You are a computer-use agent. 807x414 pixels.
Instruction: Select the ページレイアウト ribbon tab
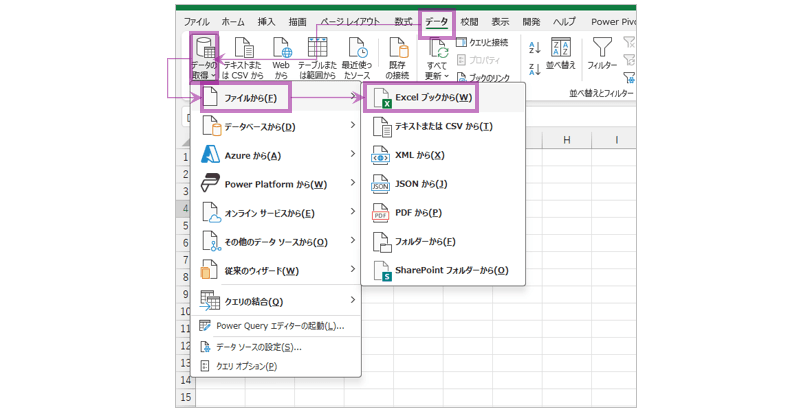[x=350, y=22]
